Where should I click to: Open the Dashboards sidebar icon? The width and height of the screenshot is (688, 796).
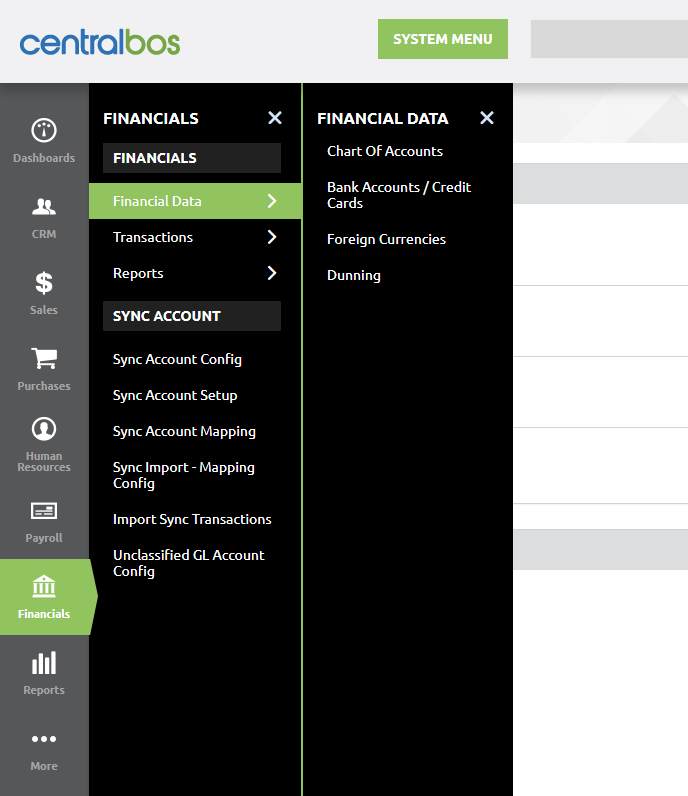tap(44, 131)
